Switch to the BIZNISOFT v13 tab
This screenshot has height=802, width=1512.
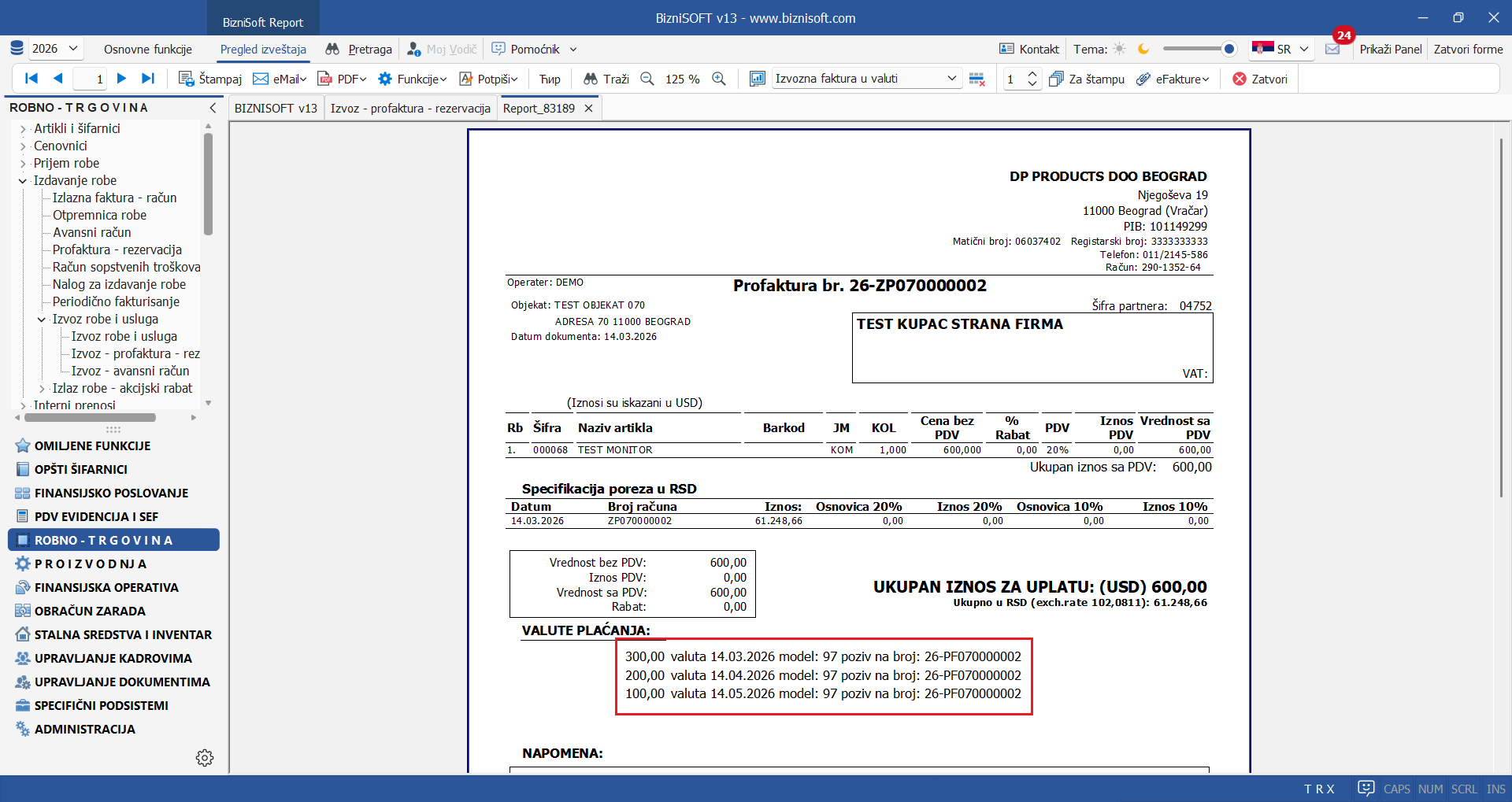(x=276, y=109)
